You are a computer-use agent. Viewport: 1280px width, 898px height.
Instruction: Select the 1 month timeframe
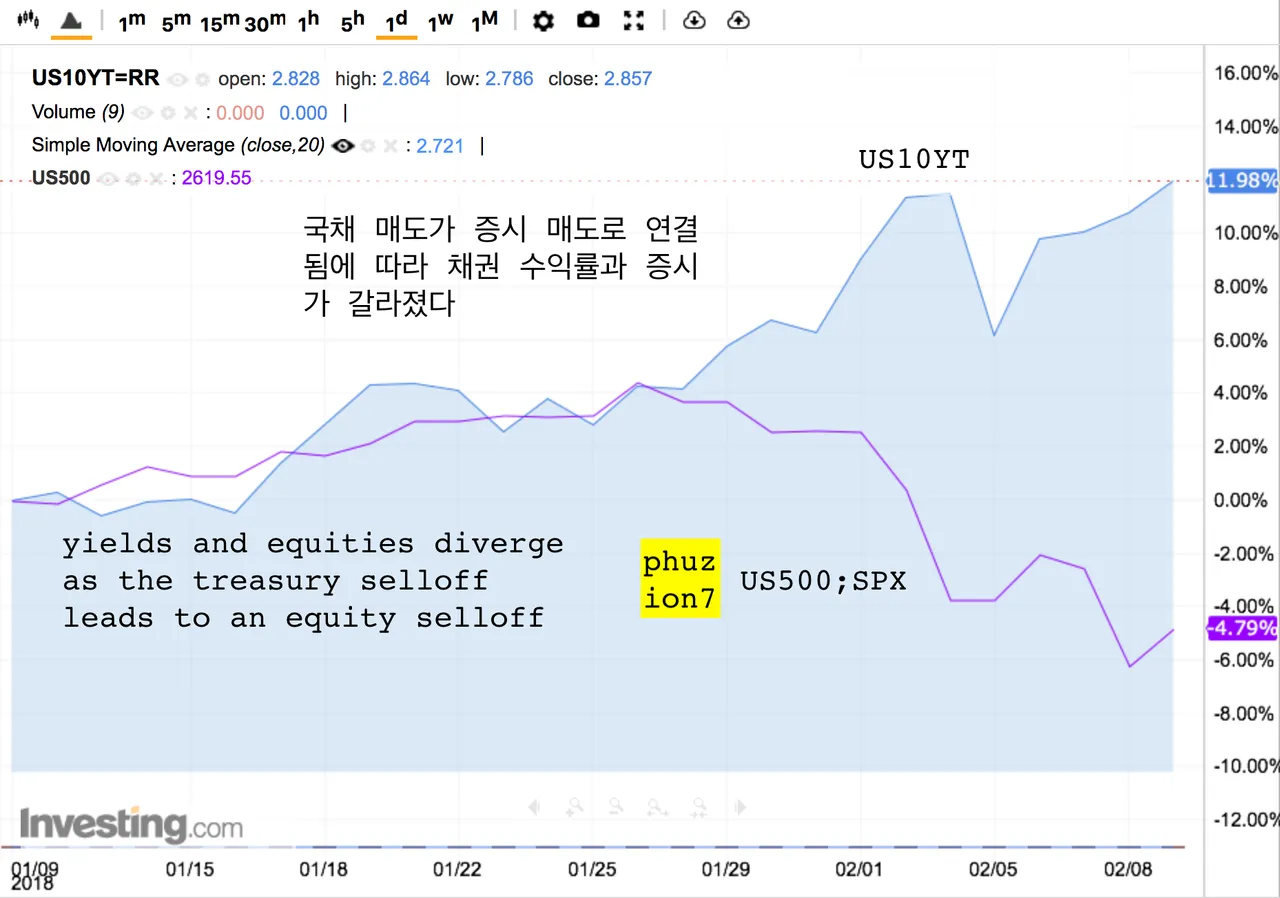(485, 21)
